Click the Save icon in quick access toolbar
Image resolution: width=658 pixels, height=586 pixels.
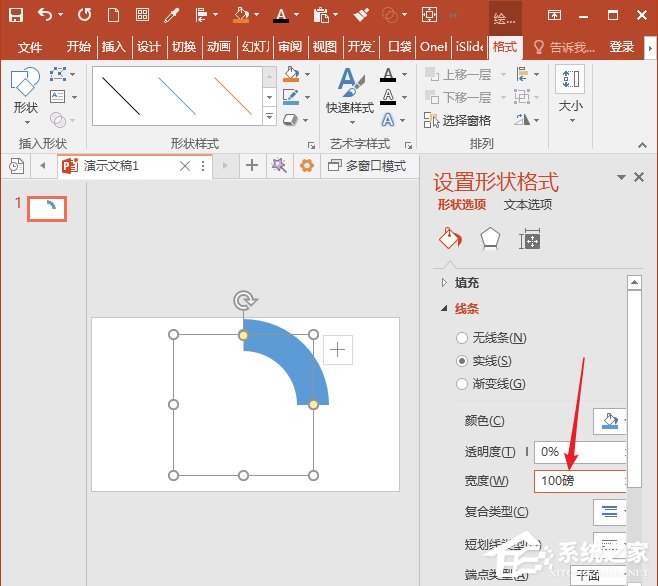16,15
